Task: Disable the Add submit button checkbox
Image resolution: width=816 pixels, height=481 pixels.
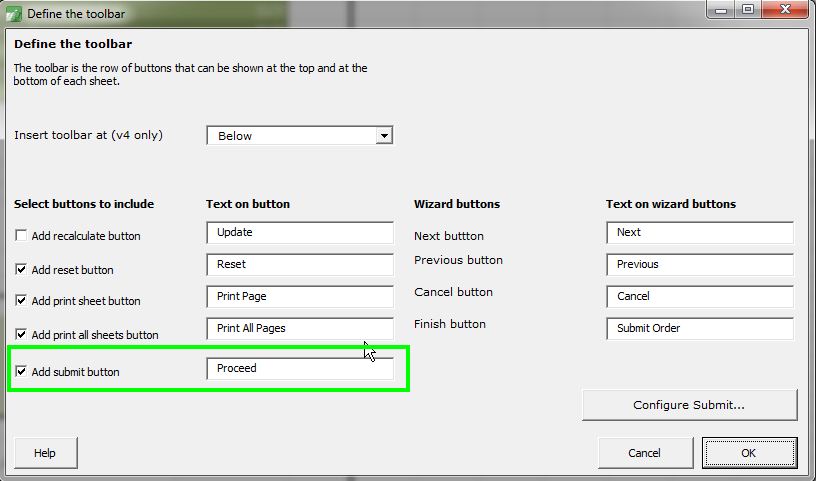Action: (21, 371)
